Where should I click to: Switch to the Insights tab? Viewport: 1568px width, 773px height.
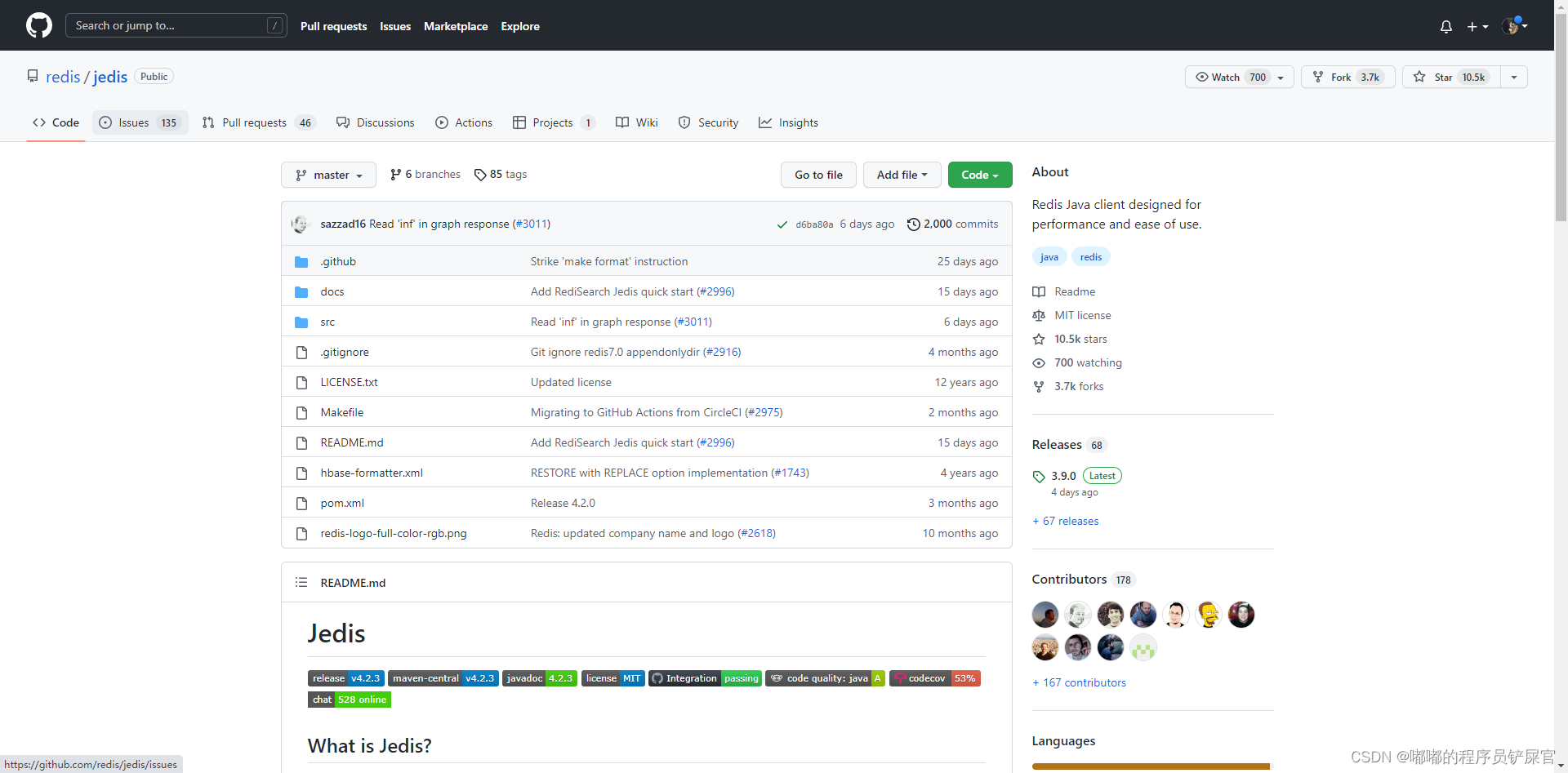point(788,122)
